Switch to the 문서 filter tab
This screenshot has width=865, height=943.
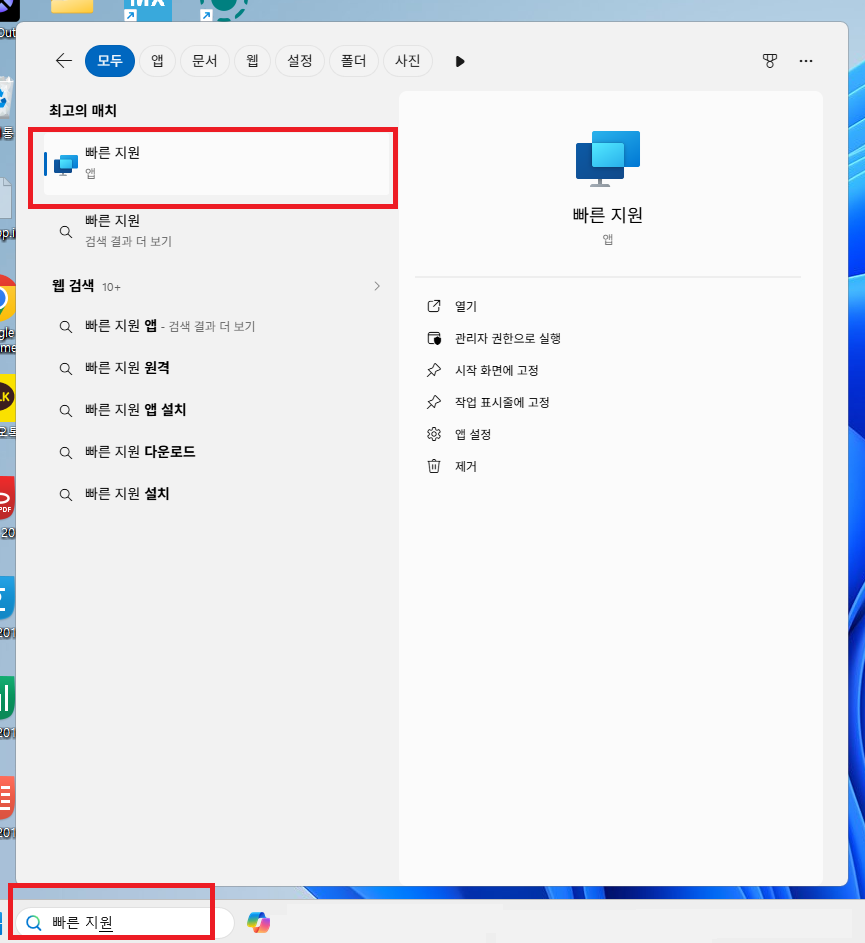pyautogui.click(x=205, y=61)
